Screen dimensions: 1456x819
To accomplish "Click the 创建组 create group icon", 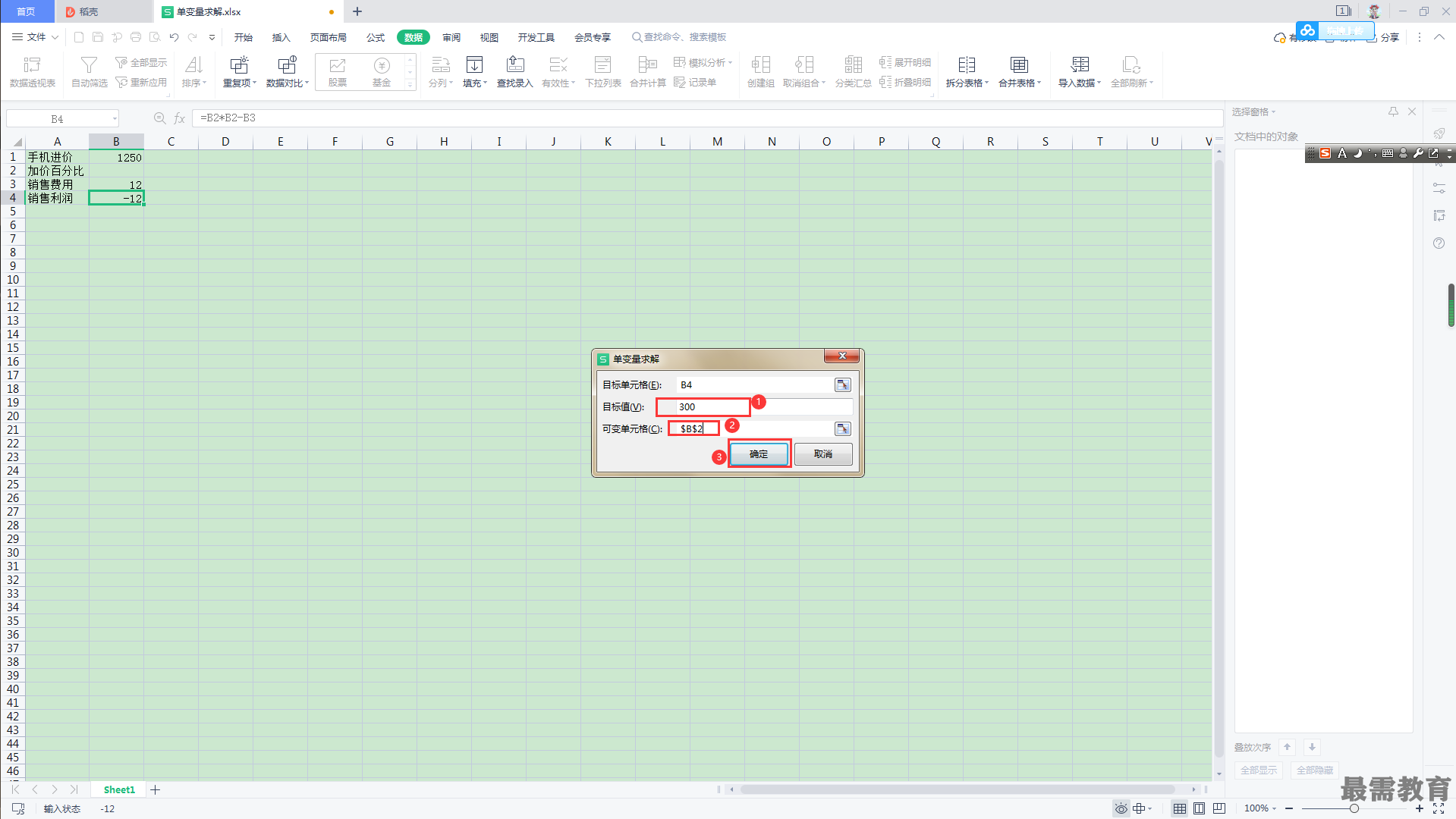I will pyautogui.click(x=760, y=64).
